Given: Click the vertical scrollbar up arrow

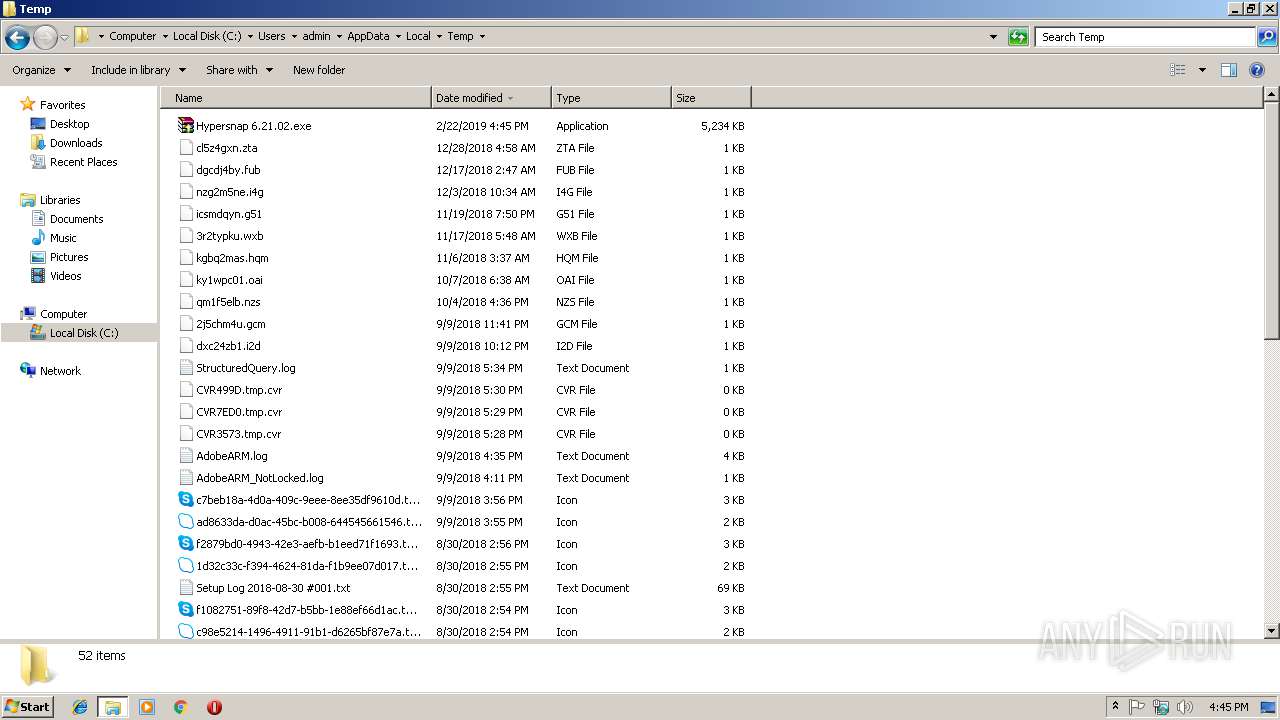Looking at the screenshot, I should pos(1271,95).
